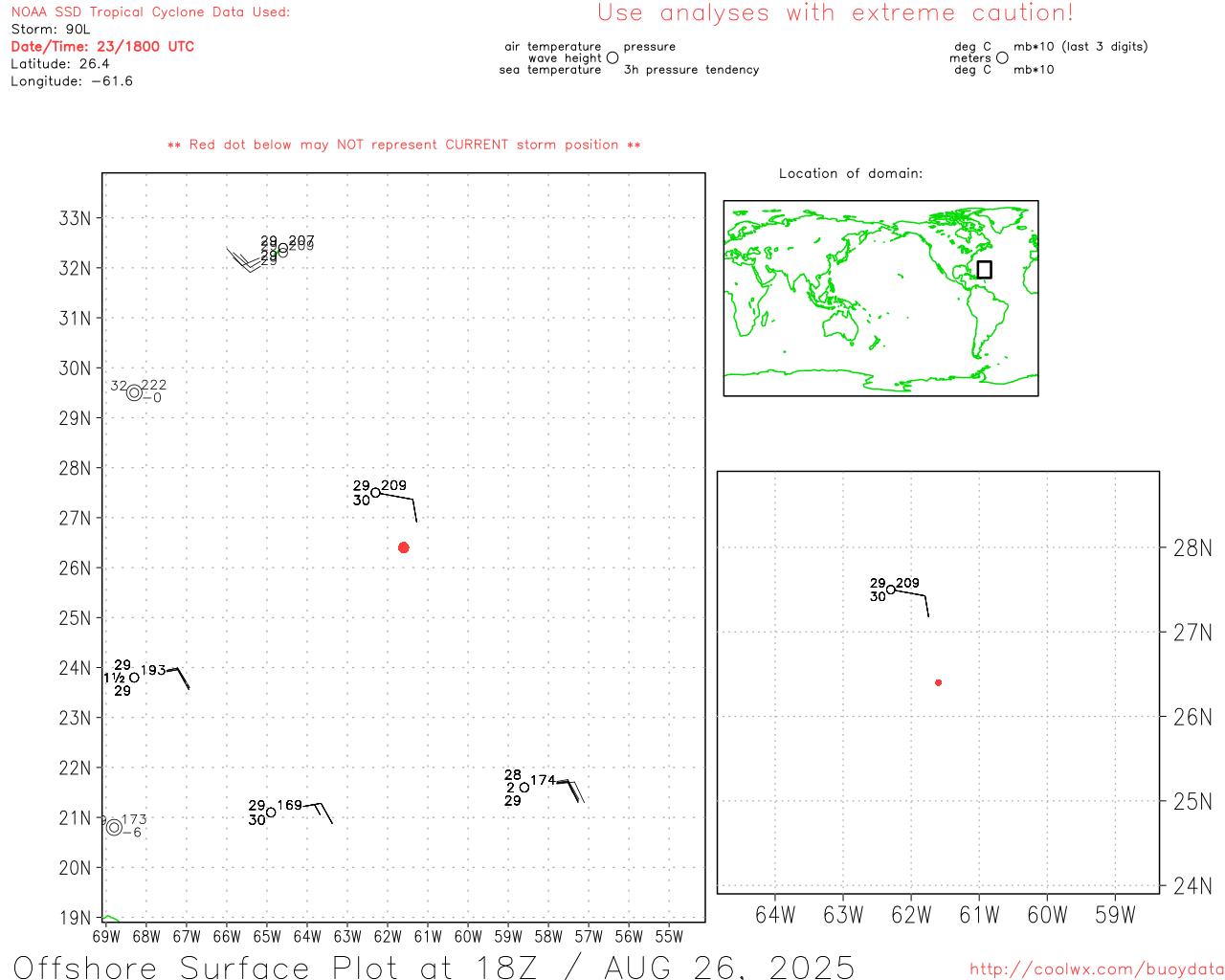Click the legend circle next to 'meters'
The image size is (1225, 980).
[1002, 58]
